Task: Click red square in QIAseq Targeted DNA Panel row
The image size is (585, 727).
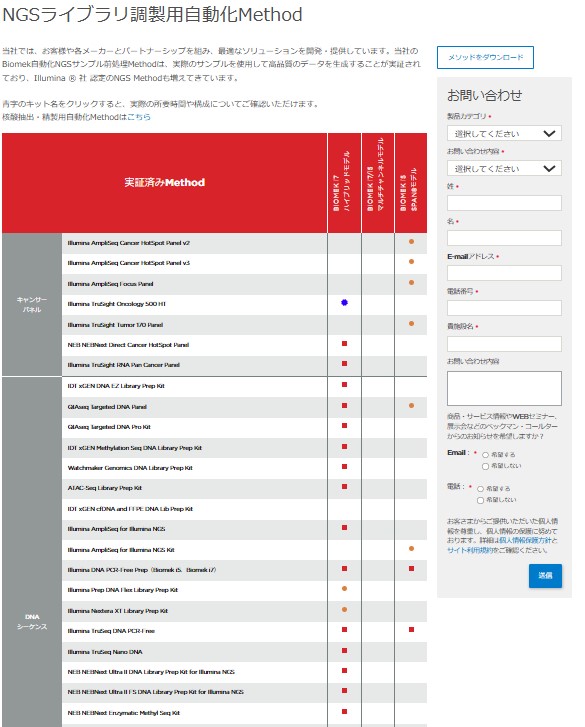Action: pos(344,405)
